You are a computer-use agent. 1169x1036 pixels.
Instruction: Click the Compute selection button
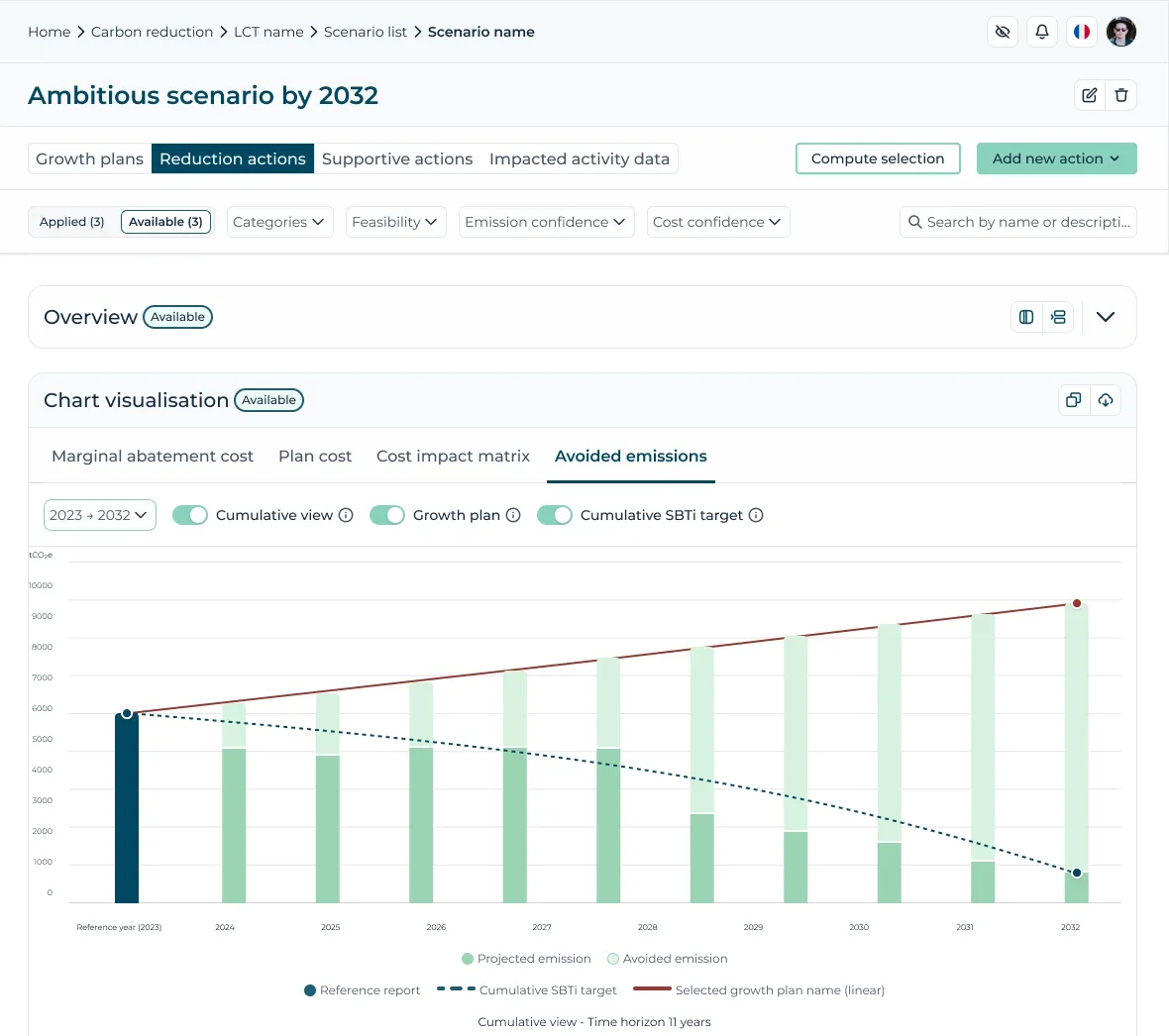tap(878, 158)
